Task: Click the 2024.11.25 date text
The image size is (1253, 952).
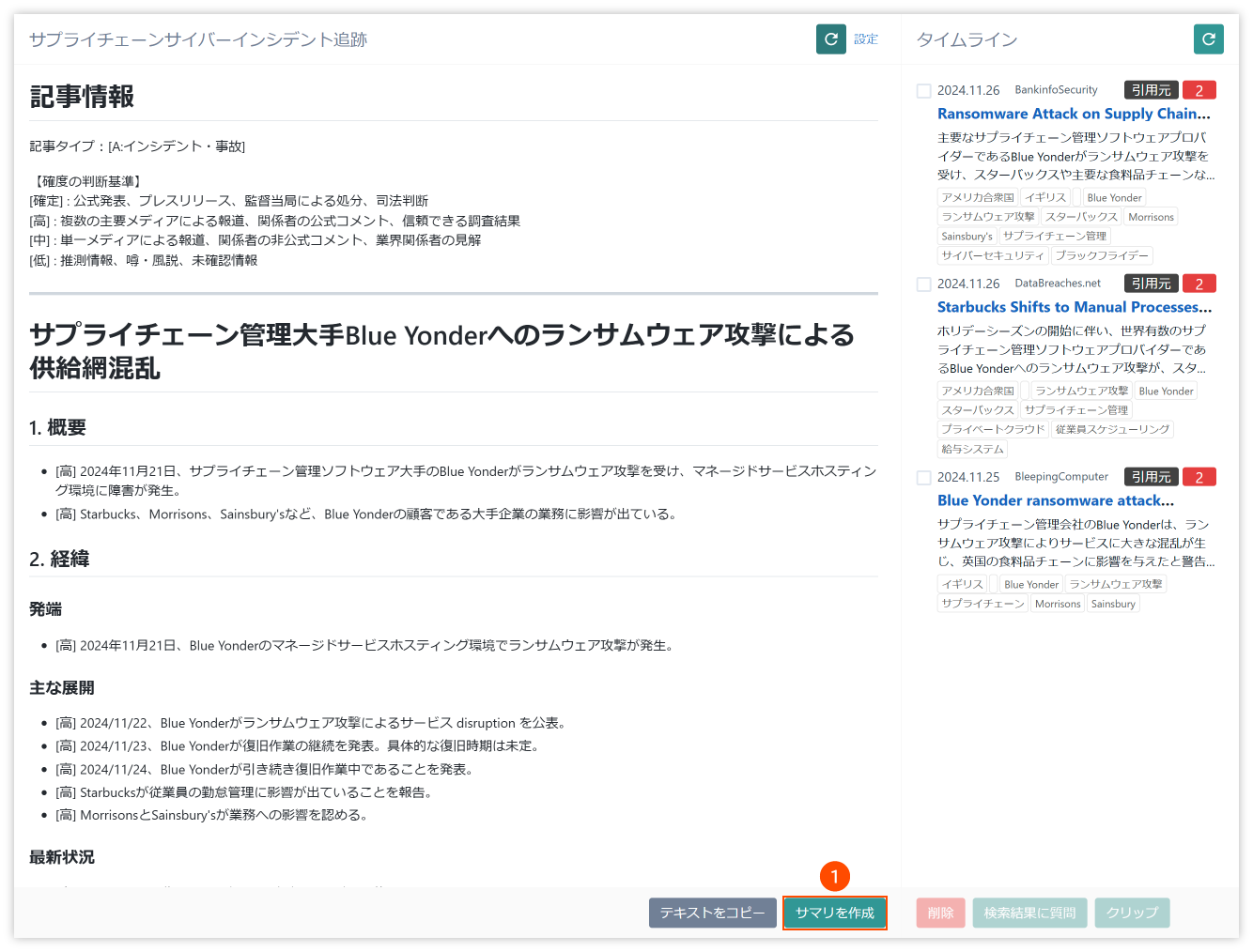Action: pos(968,477)
